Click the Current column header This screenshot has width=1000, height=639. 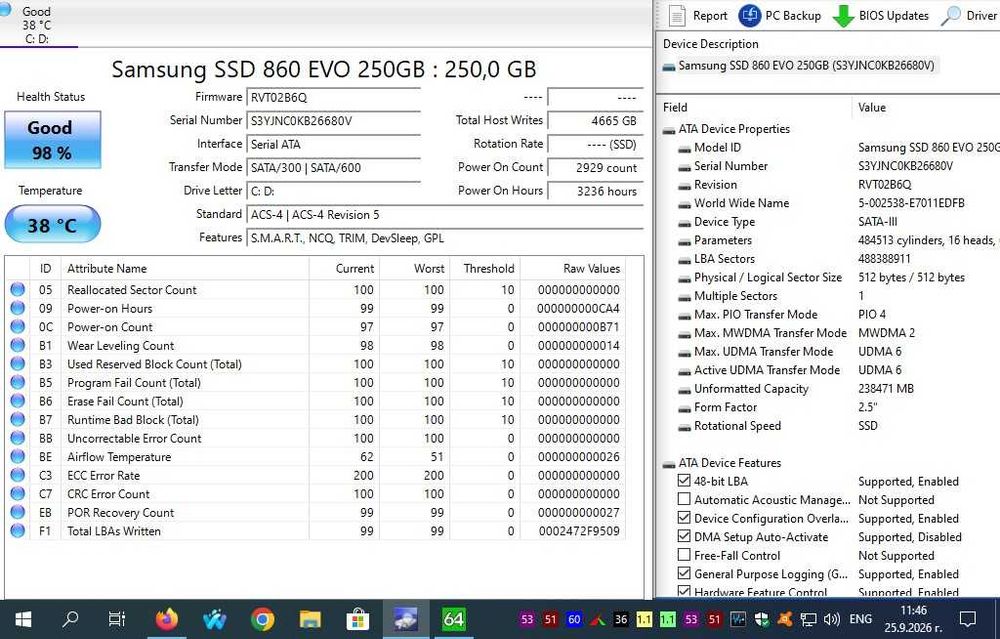click(344, 268)
